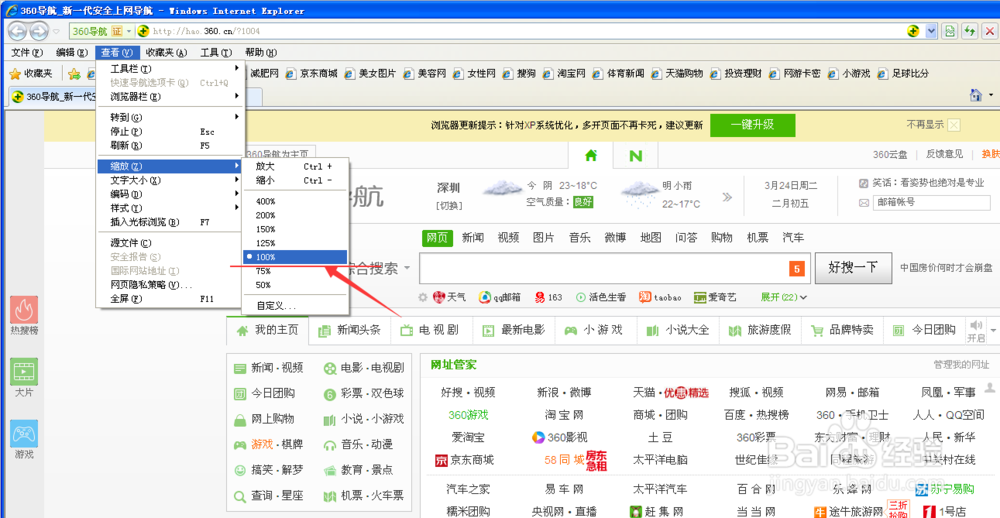Open the home icon on command bar
Viewport: 1000px width, 518px height.
tap(975, 95)
